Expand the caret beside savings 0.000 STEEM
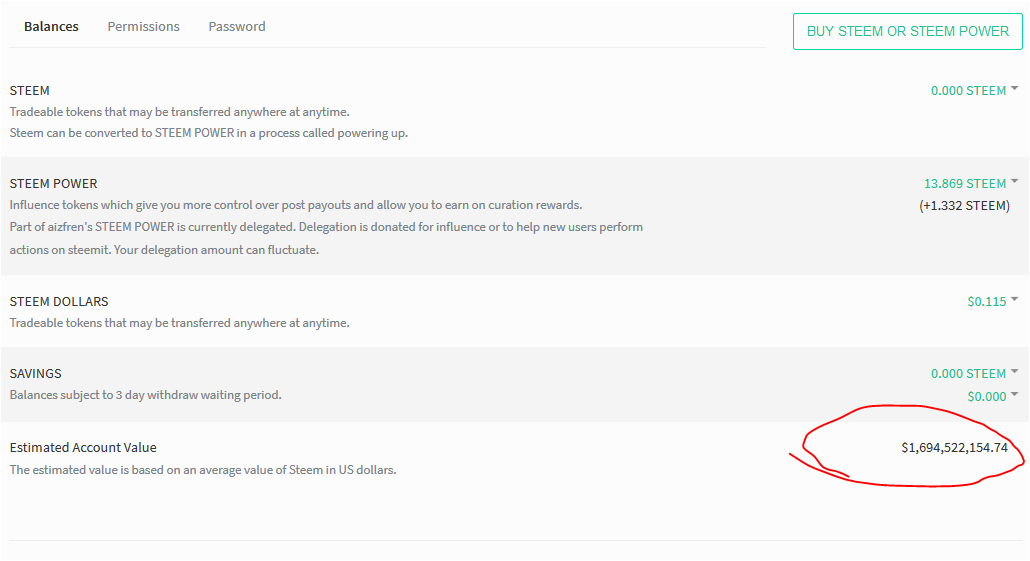This screenshot has height=561, width=1030. point(1015,372)
